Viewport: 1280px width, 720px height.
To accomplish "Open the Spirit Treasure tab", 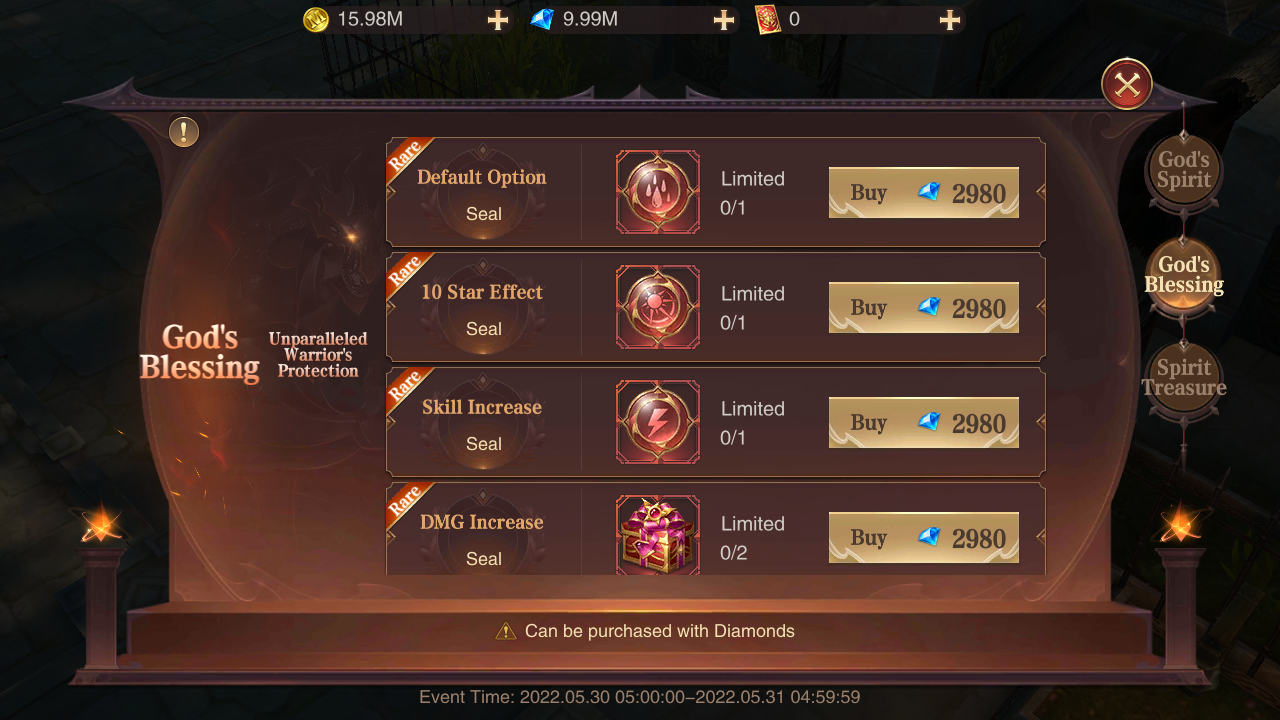I will tap(1184, 378).
